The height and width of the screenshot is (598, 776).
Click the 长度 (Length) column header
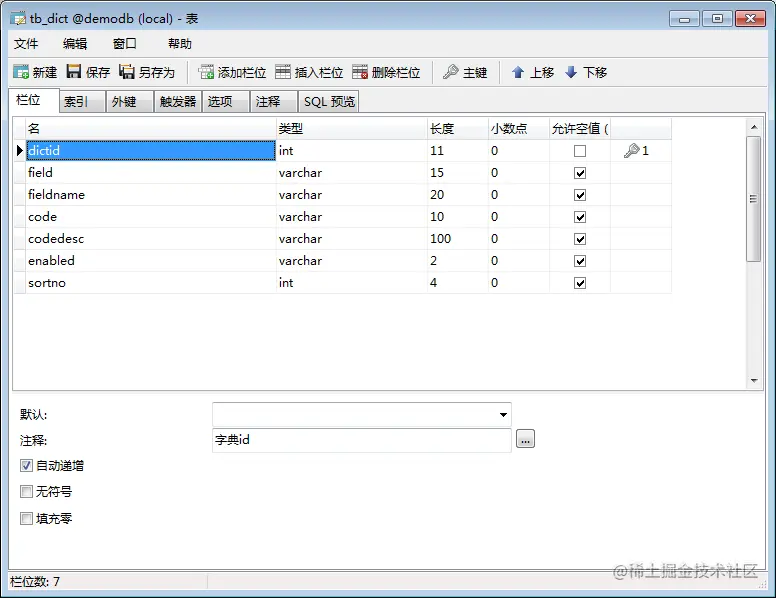(457, 129)
